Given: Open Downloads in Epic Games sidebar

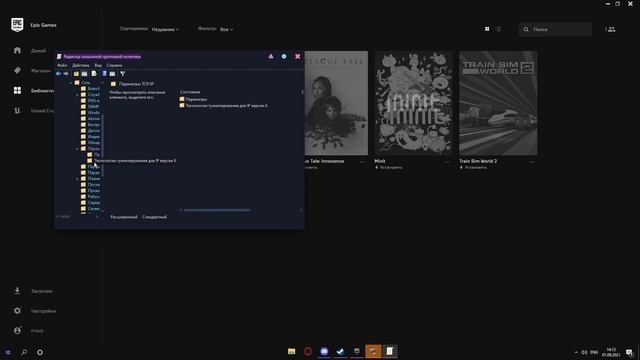Looking at the screenshot, I should pyautogui.click(x=33, y=291).
